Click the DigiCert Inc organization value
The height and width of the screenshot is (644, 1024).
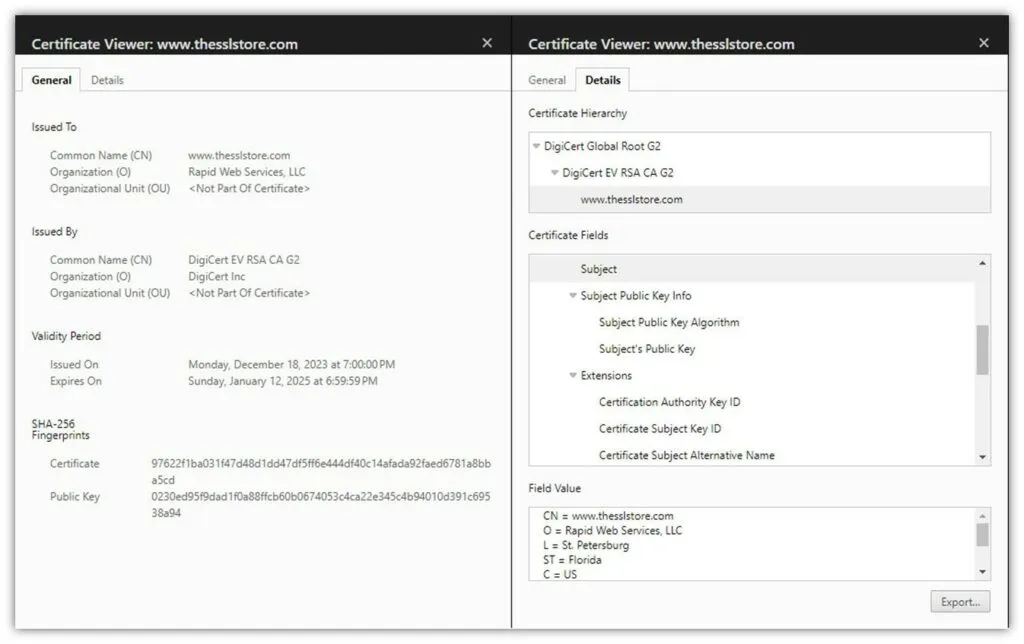coord(217,277)
